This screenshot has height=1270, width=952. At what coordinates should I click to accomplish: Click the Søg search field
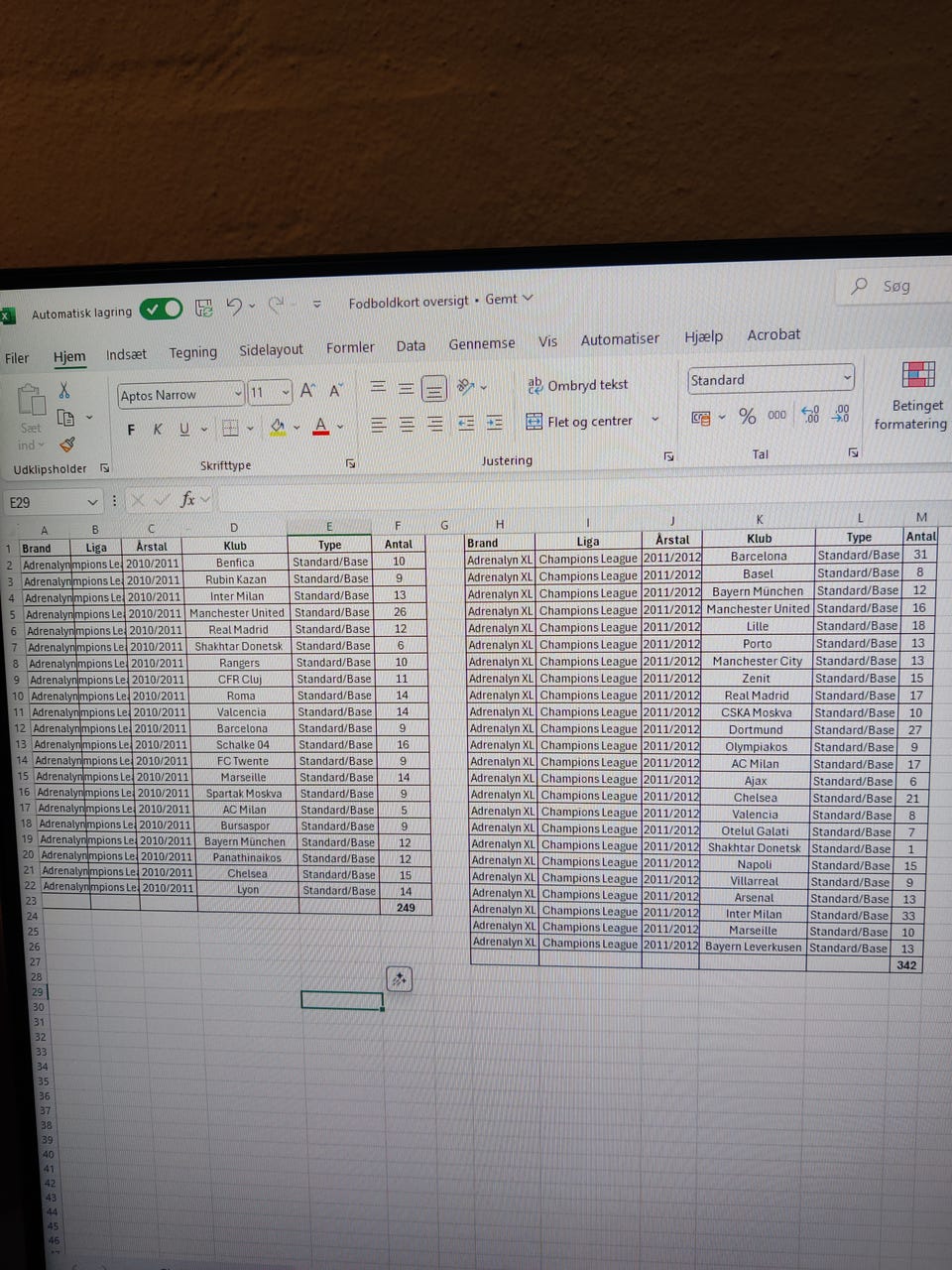pyautogui.click(x=897, y=286)
